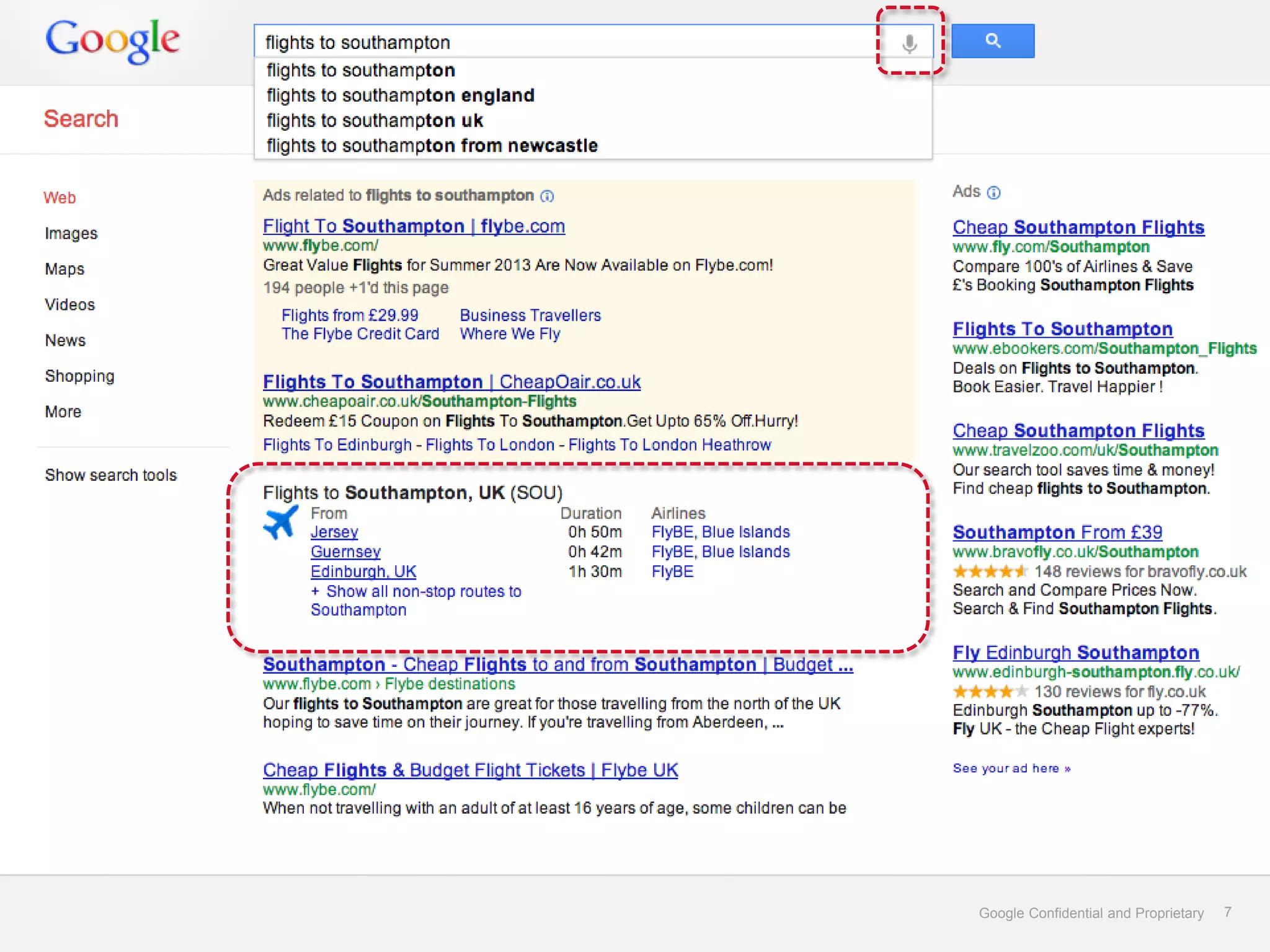This screenshot has height=952, width=1270.
Task: Expand 'Show all non-stop routes to Southampton'
Action: [x=416, y=601]
